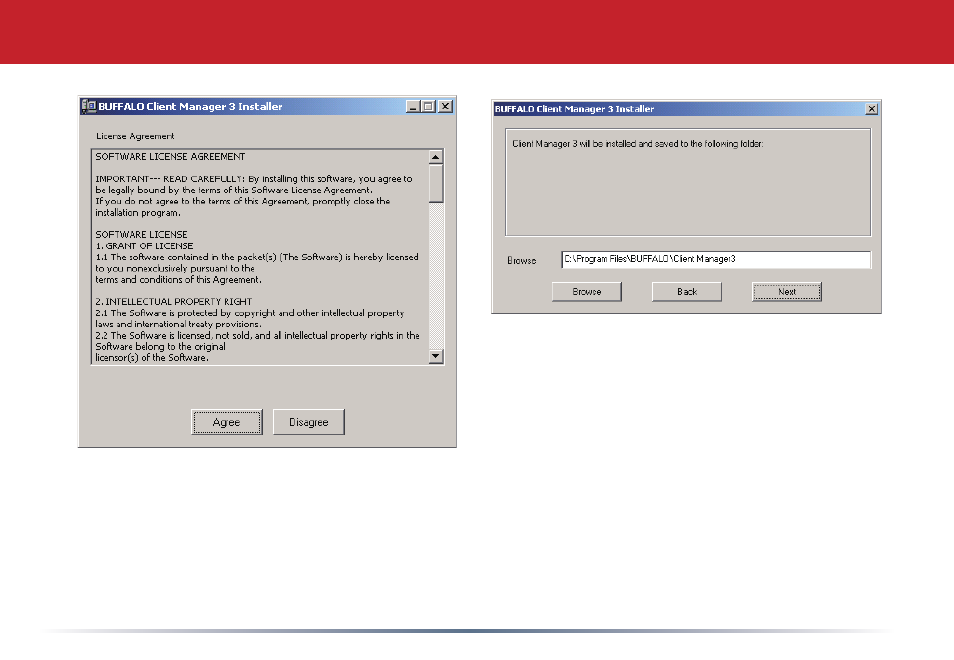Click the 'IMPORTANT--- READ CAREFULLY' paragraph line
This screenshot has height=660, width=954.
(x=254, y=179)
